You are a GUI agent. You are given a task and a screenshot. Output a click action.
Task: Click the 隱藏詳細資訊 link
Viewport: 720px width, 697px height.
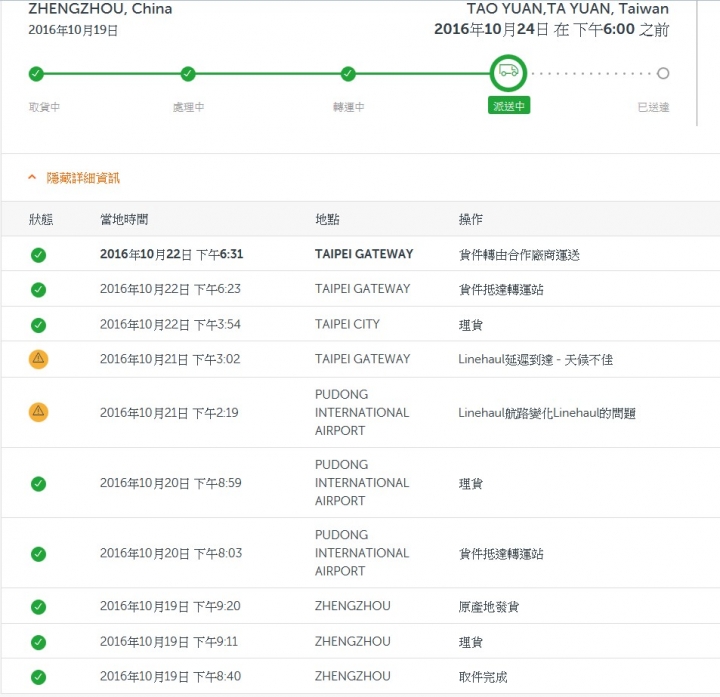[83, 178]
